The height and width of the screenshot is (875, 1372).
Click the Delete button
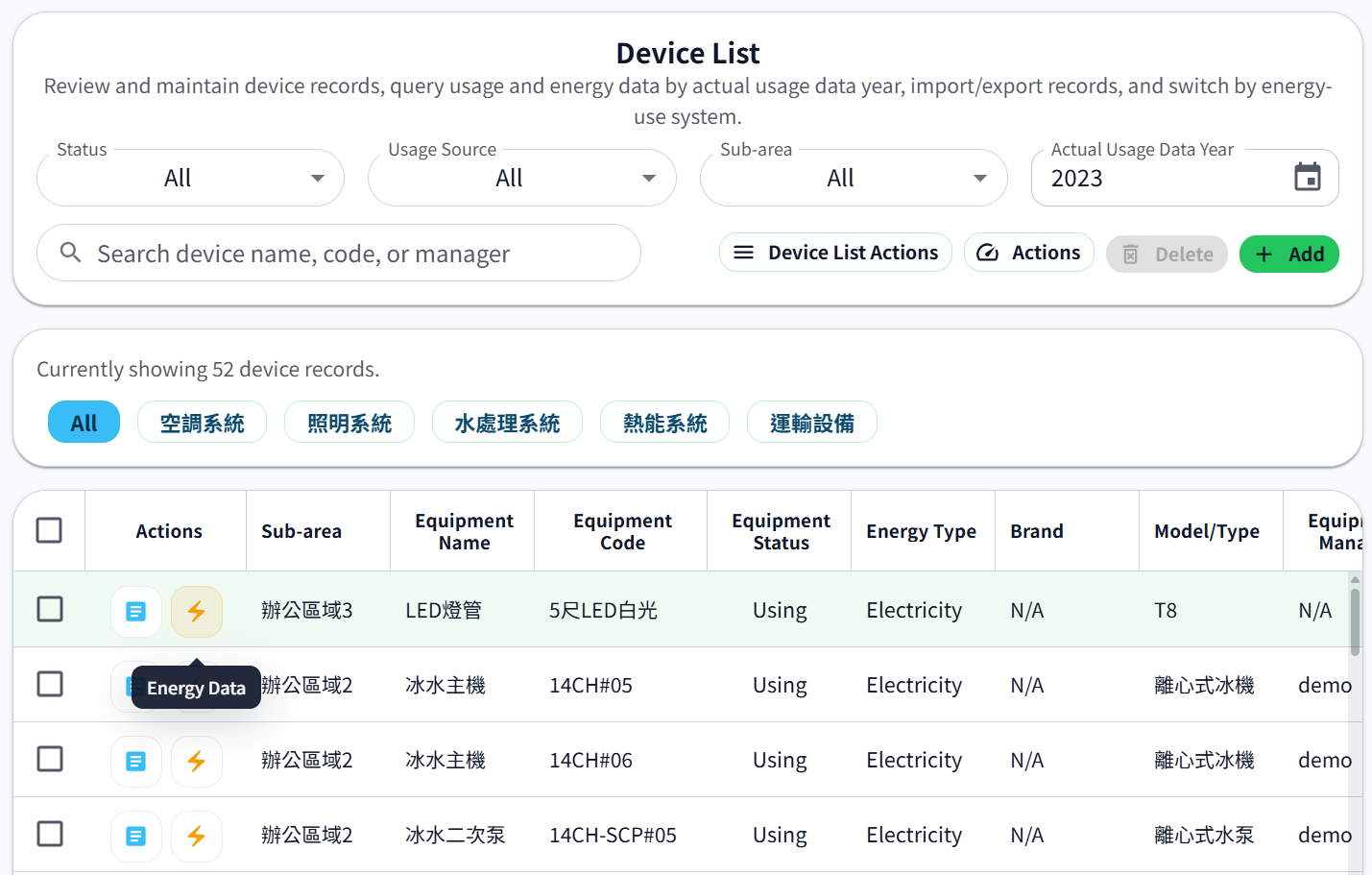coord(1167,255)
